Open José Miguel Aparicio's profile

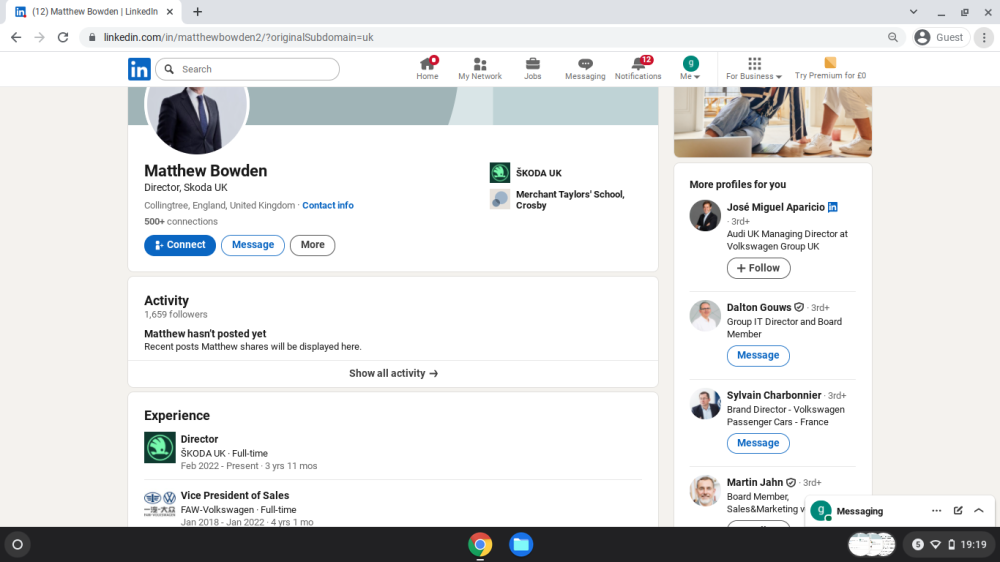coord(776,207)
